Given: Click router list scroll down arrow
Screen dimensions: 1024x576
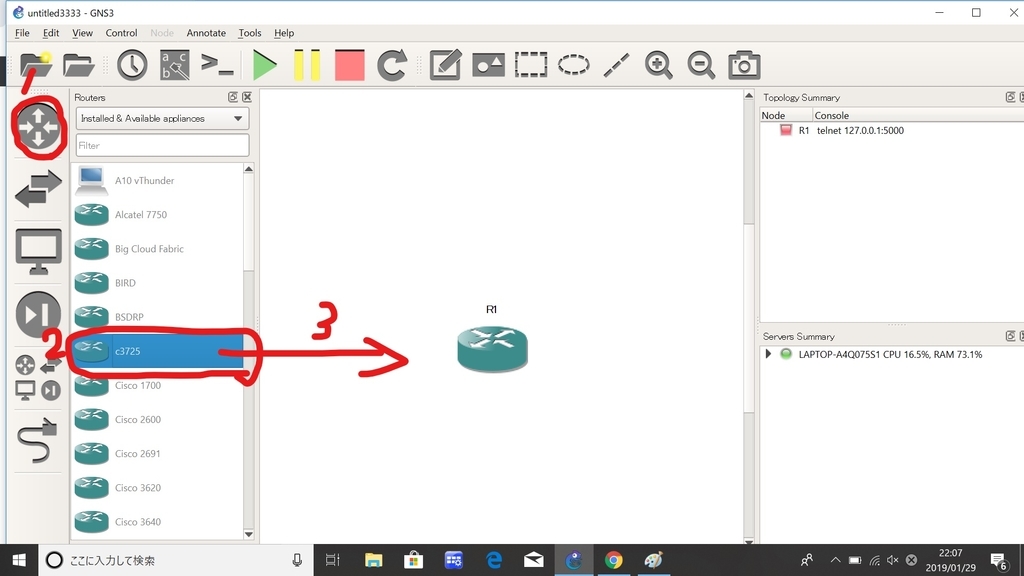Looking at the screenshot, I should [248, 534].
